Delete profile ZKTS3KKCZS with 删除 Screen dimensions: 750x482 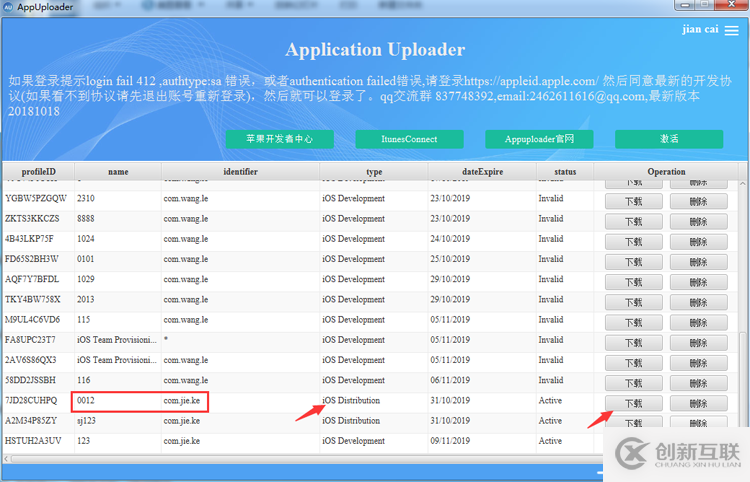click(698, 222)
